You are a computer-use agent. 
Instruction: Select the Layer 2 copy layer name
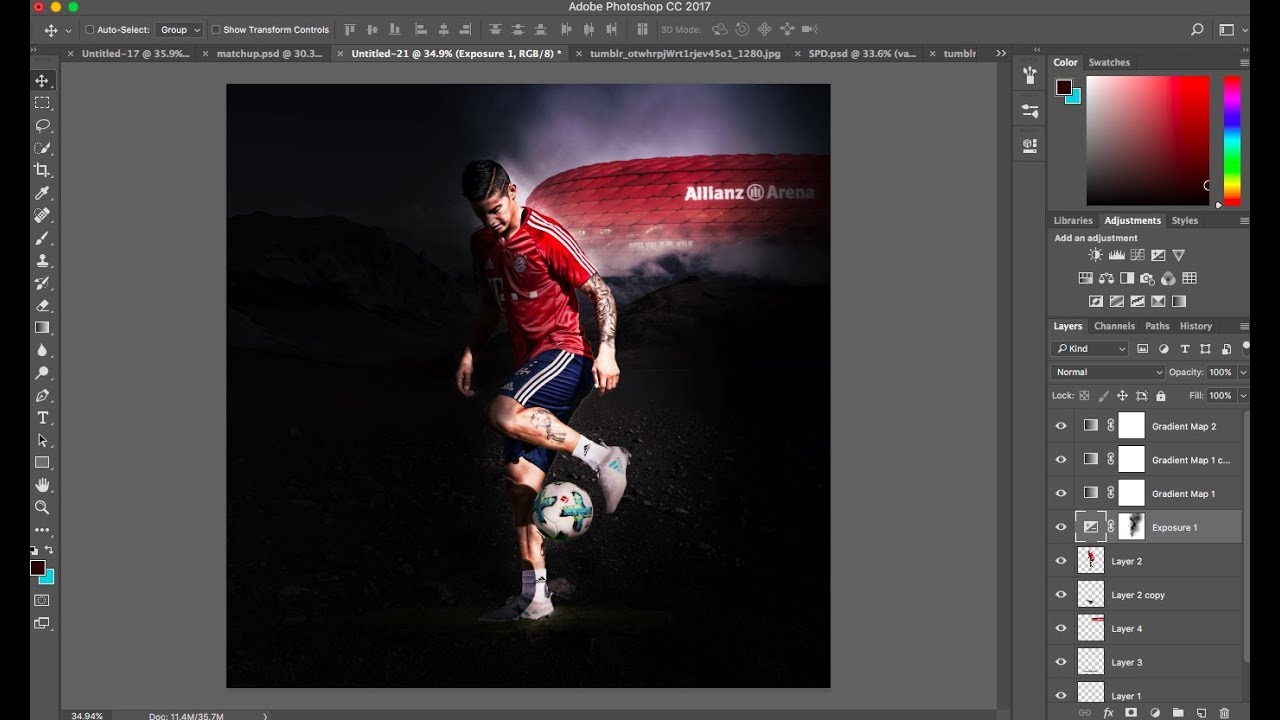point(1138,595)
